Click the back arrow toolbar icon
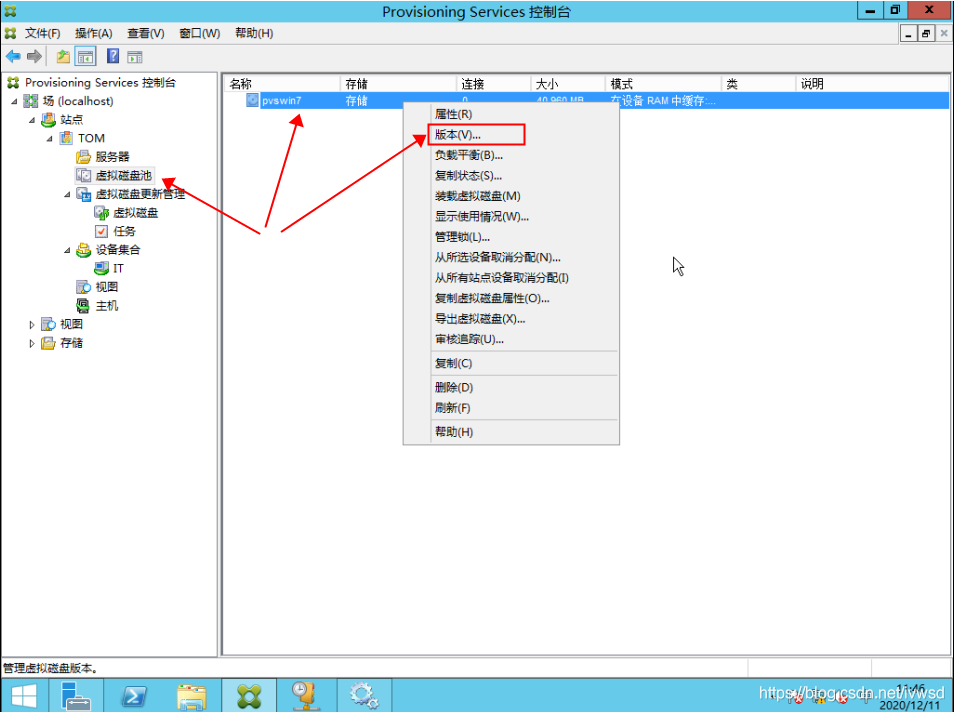Image resolution: width=954 pixels, height=712 pixels. (13, 56)
